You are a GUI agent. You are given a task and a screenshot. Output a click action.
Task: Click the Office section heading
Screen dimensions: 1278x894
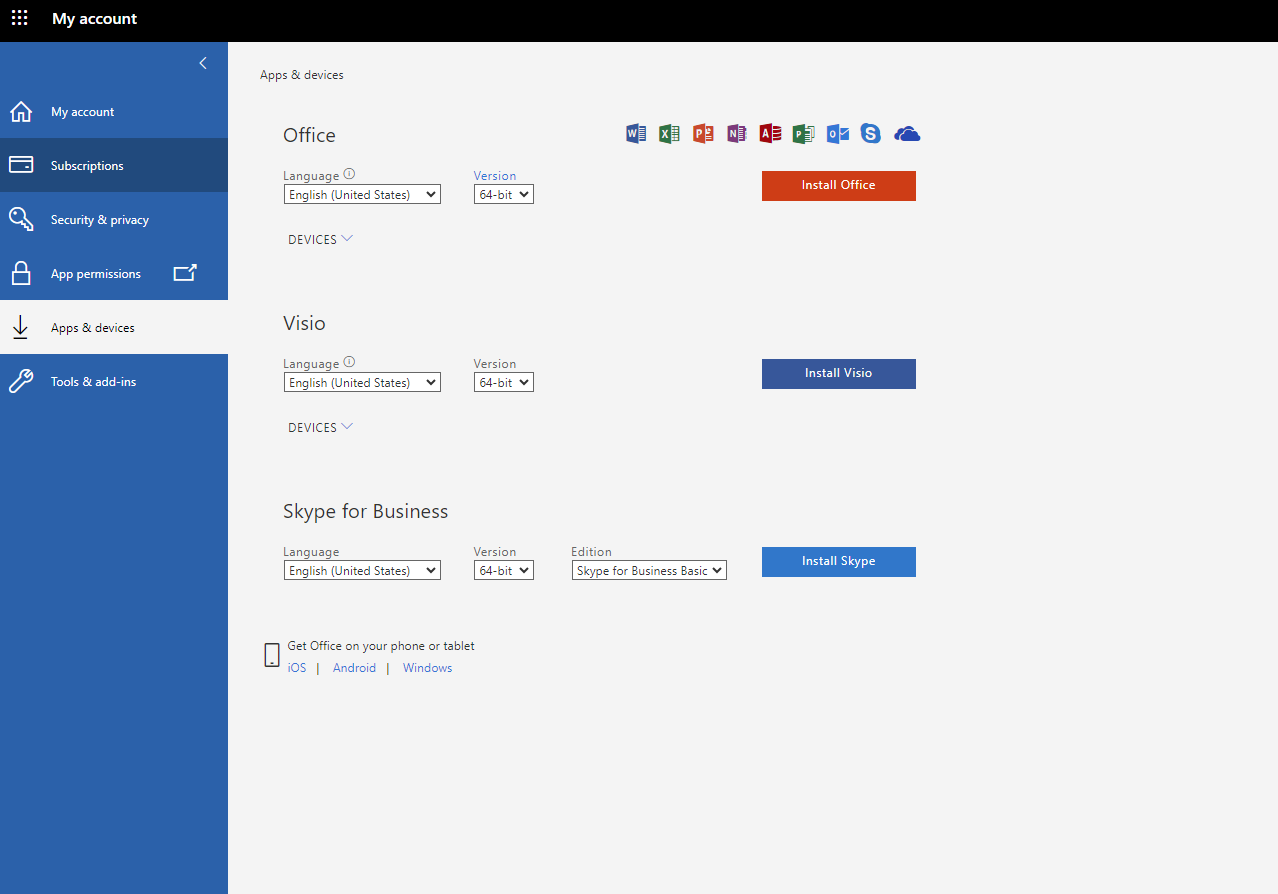coord(309,135)
